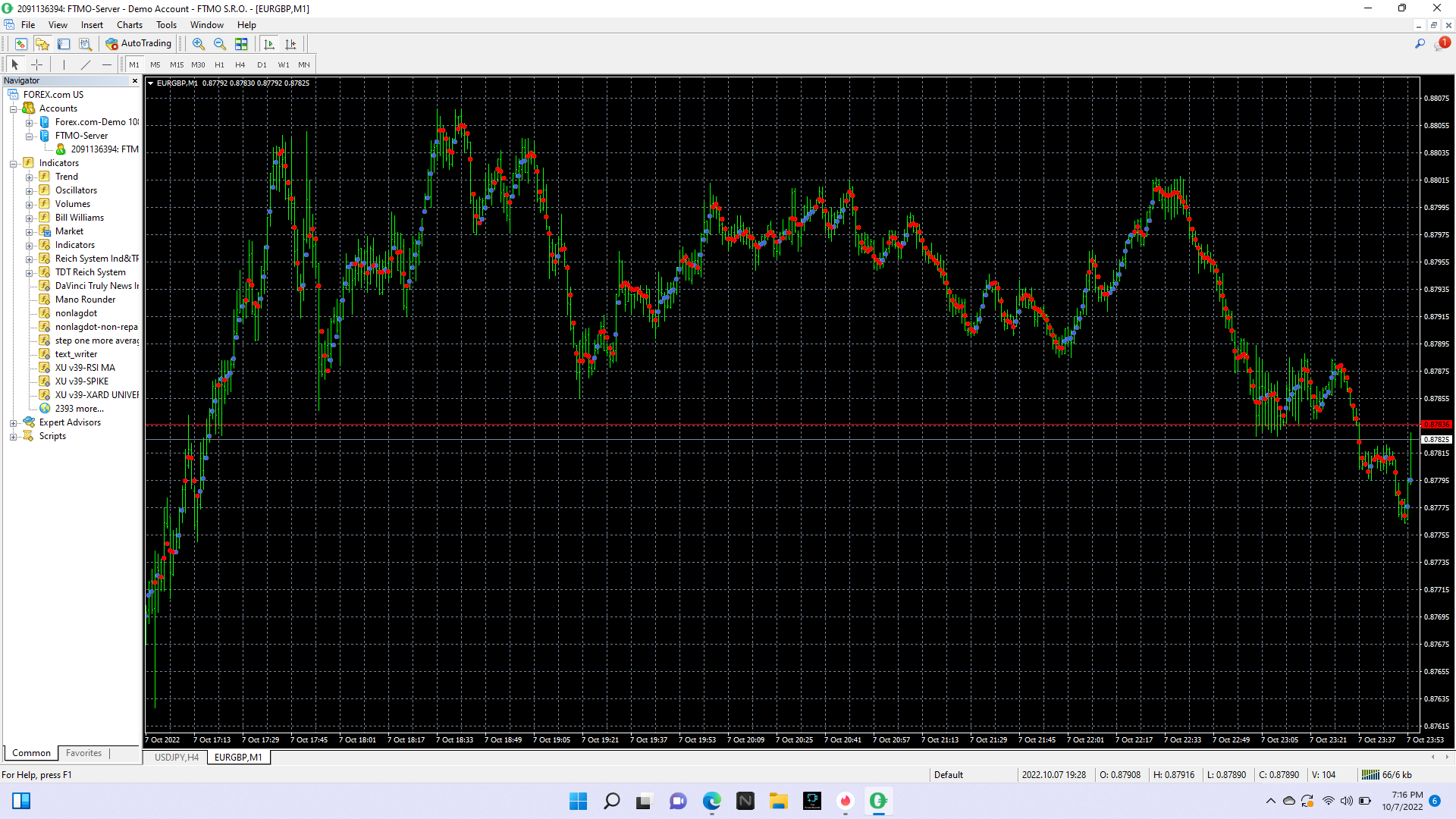Screen dimensions: 1456x819
Task: Zoom in on the chart
Action: pyautogui.click(x=199, y=44)
